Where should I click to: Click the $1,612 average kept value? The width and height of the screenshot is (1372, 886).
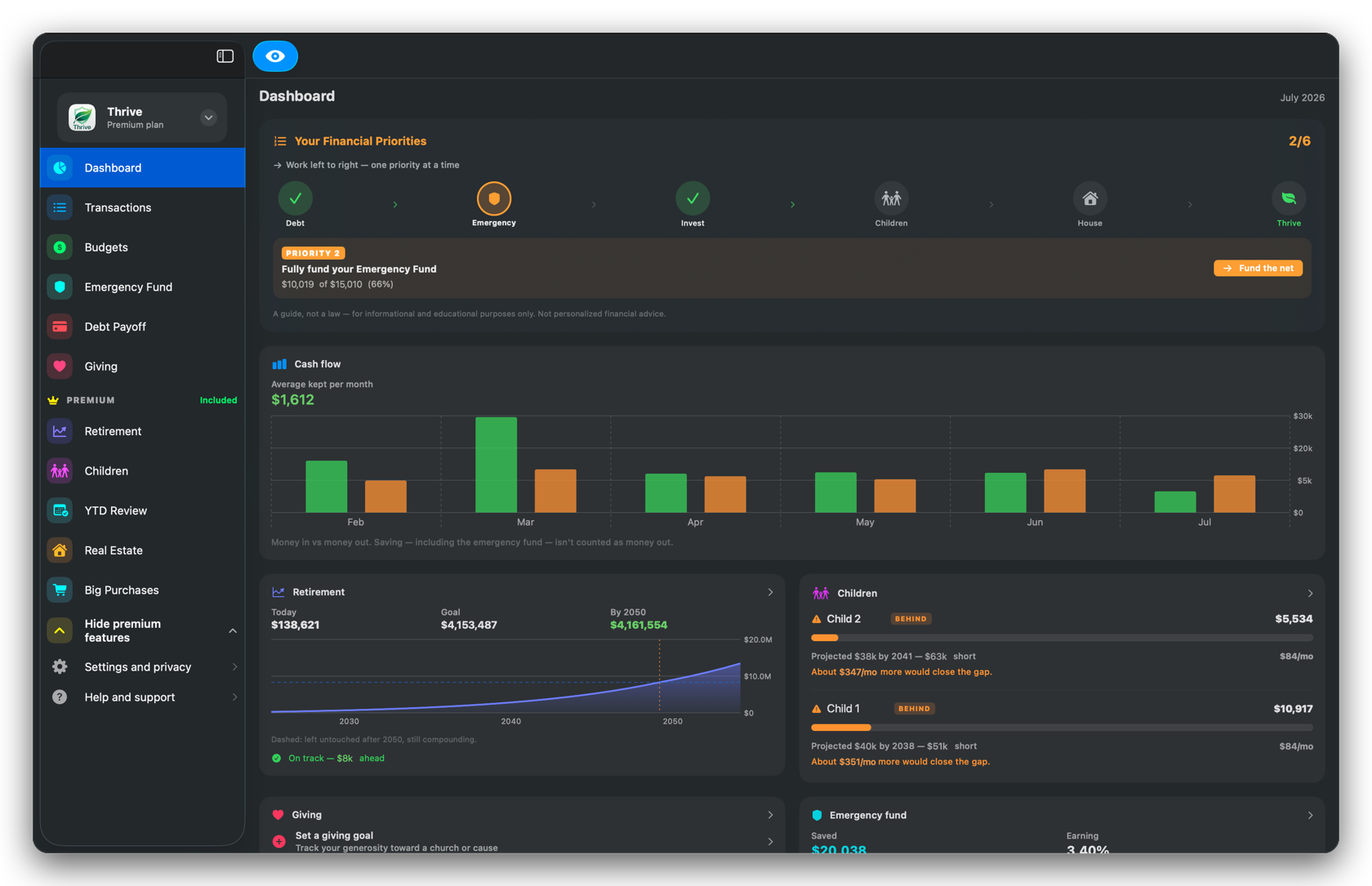tap(292, 399)
